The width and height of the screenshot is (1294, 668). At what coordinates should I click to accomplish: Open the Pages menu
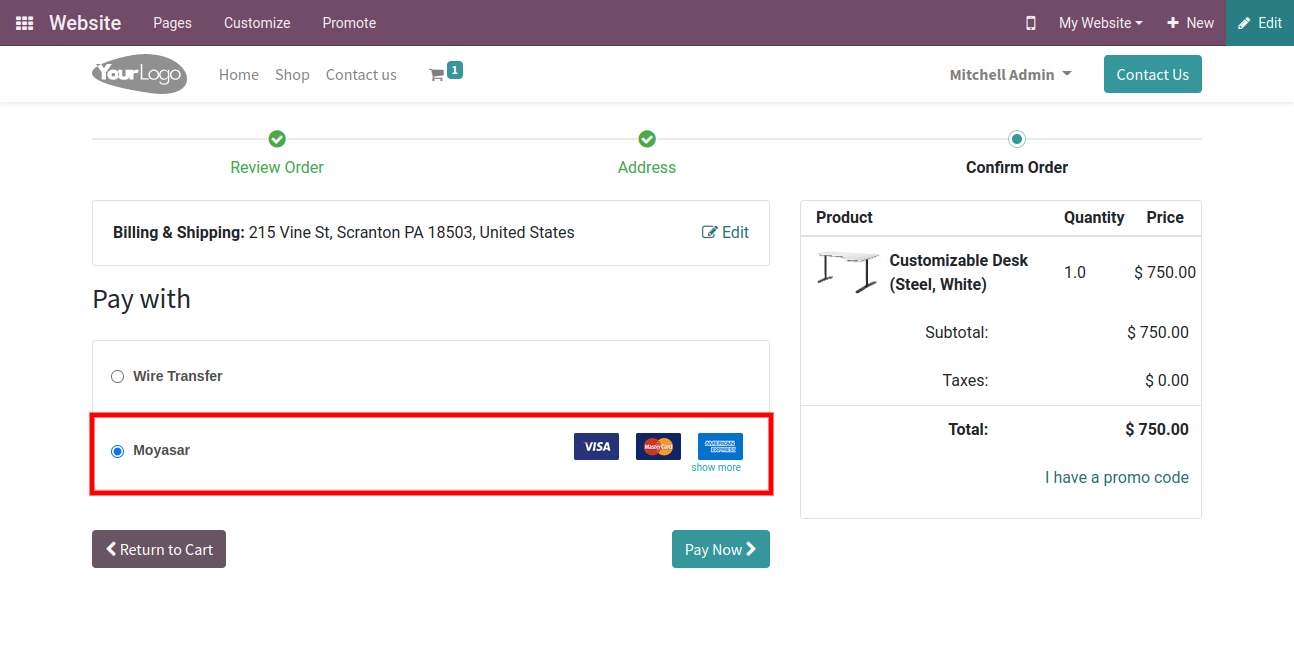(x=172, y=23)
